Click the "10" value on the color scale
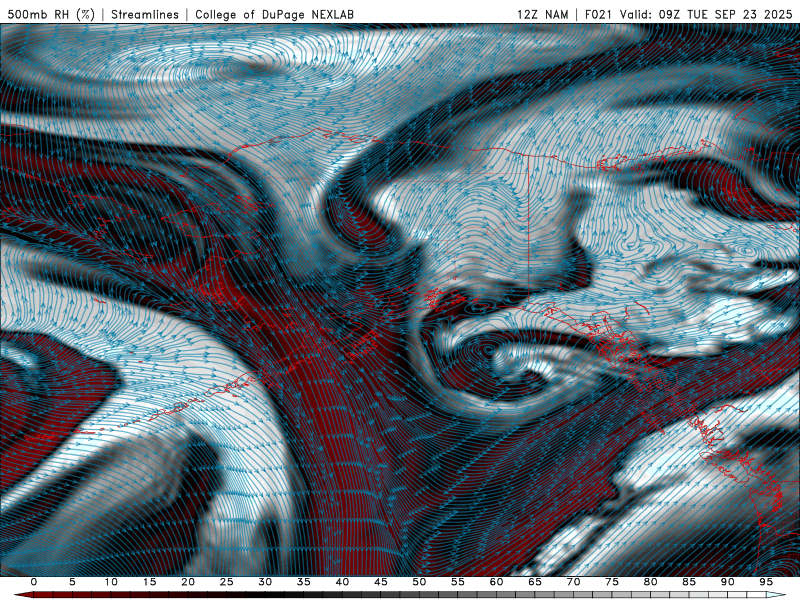This screenshot has height=600, width=800. 111,582
